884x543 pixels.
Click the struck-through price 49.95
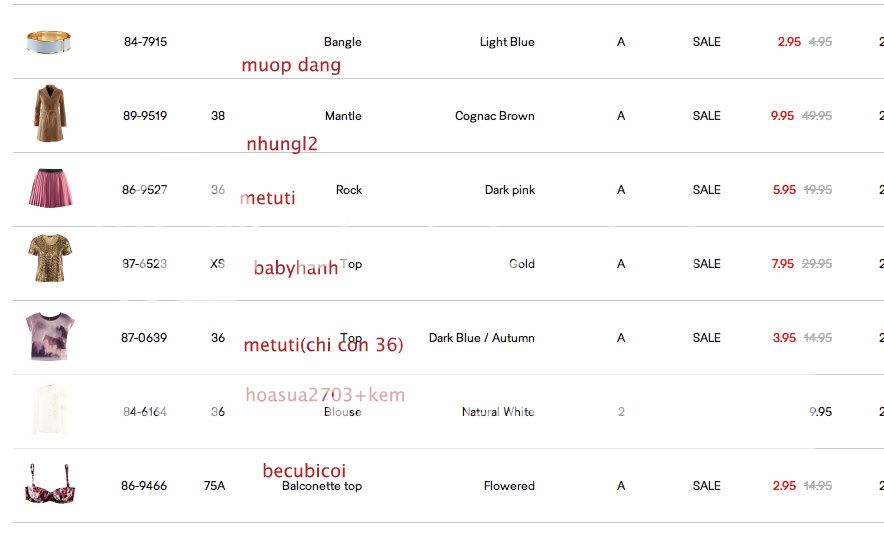817,116
